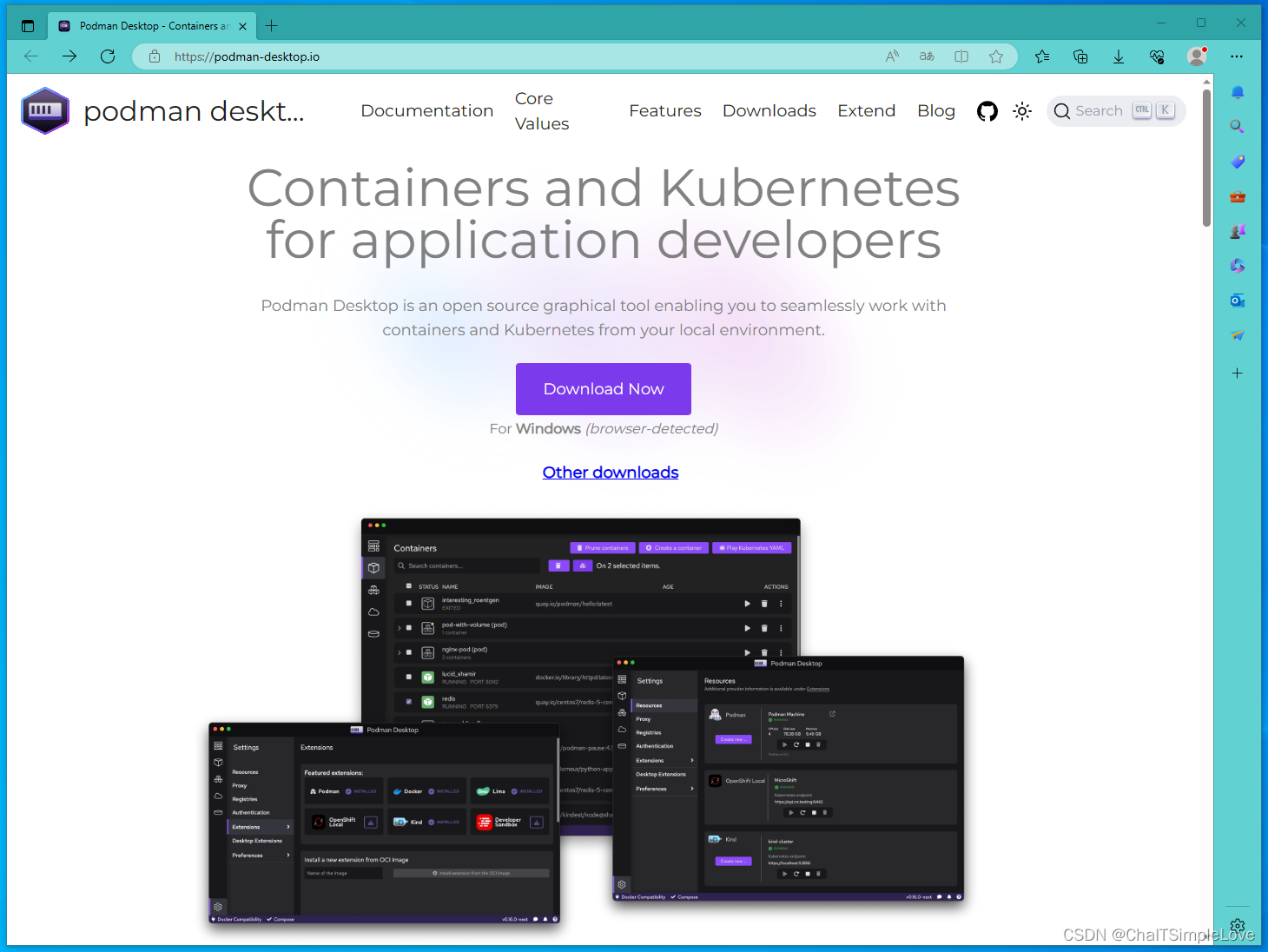Open the Core Values page

(542, 111)
